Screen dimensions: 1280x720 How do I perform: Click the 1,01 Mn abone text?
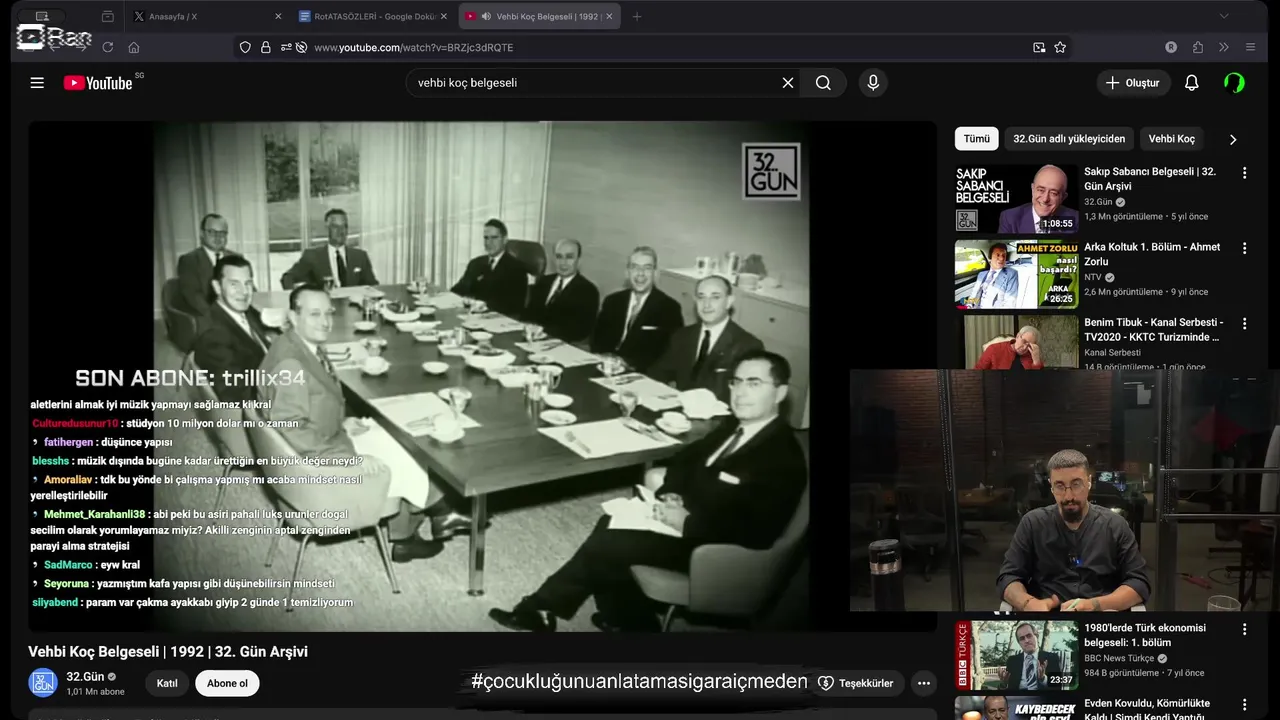pyautogui.click(x=95, y=691)
